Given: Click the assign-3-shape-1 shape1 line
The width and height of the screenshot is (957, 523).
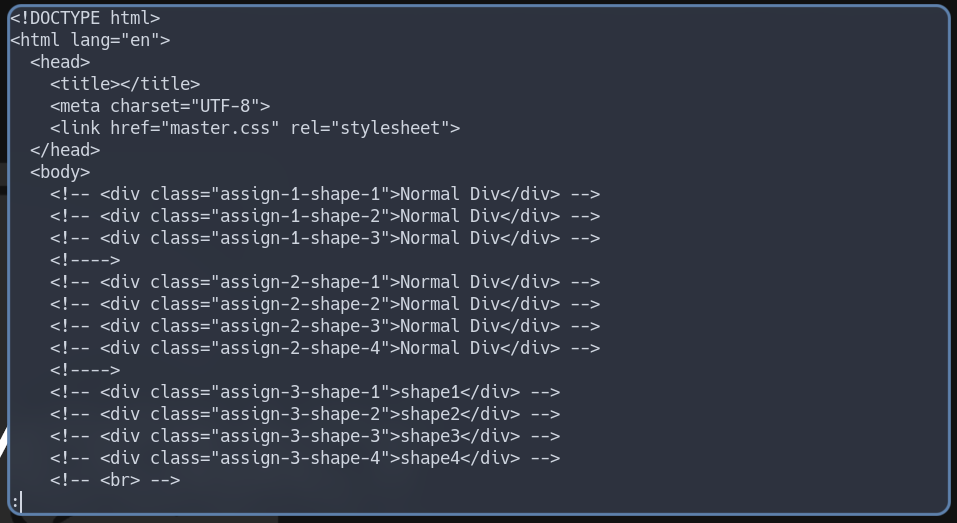Looking at the screenshot, I should 305,392.
